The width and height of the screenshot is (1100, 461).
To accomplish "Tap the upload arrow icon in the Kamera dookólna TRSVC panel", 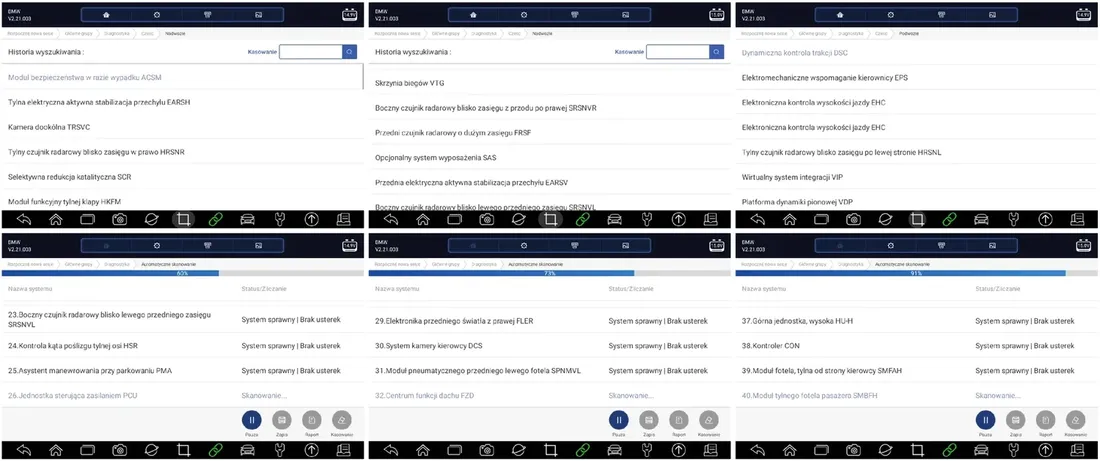I will (311, 220).
